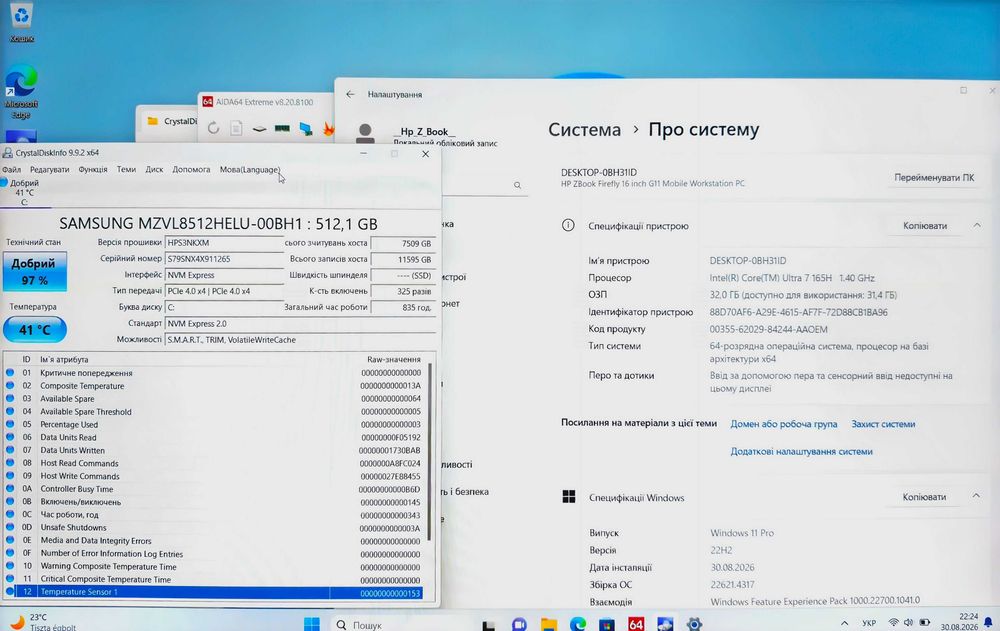This screenshot has width=1000, height=631.
Task: Collapse the Специфікації пристрою section chevron
Action: [x=976, y=225]
